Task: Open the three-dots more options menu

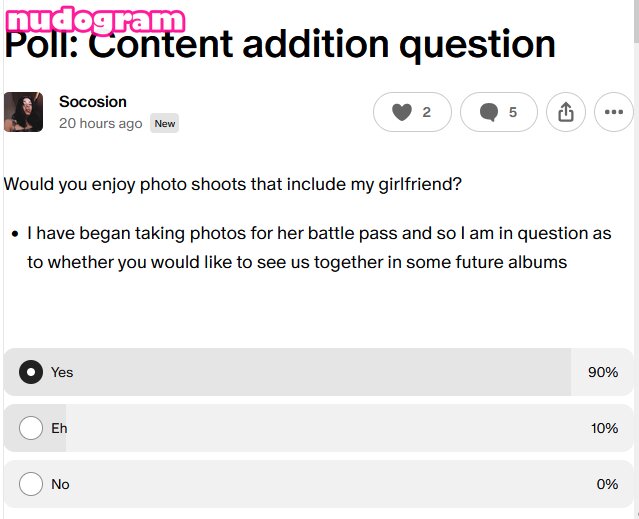Action: pos(613,113)
